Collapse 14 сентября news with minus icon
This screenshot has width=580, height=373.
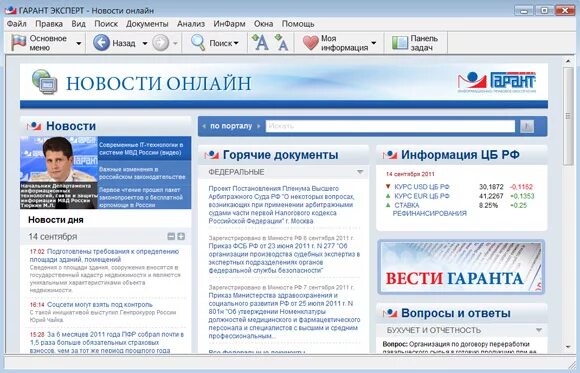tap(171, 236)
